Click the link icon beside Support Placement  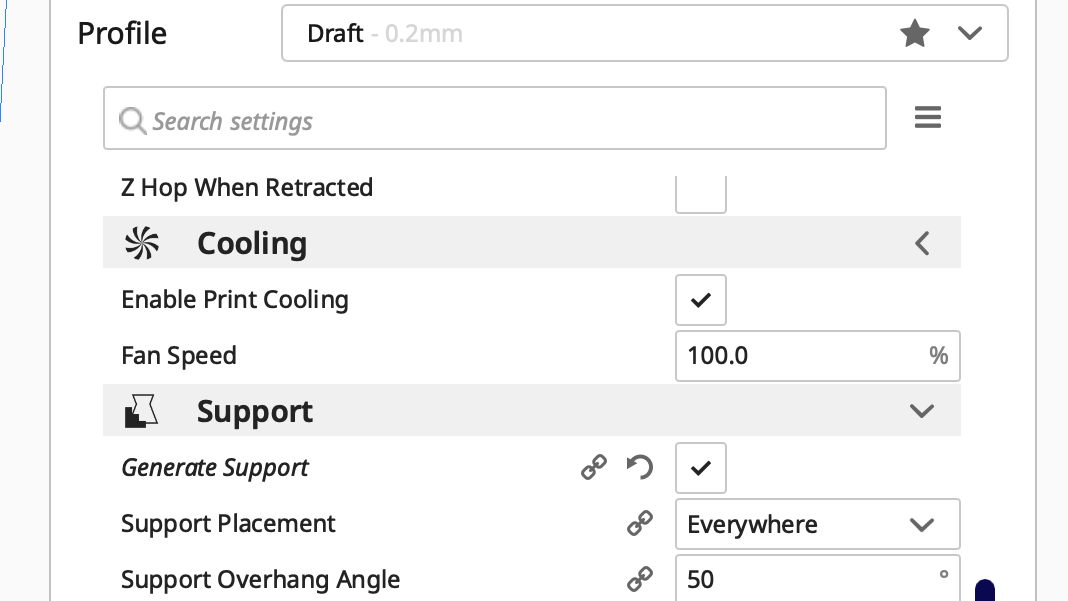click(x=639, y=523)
